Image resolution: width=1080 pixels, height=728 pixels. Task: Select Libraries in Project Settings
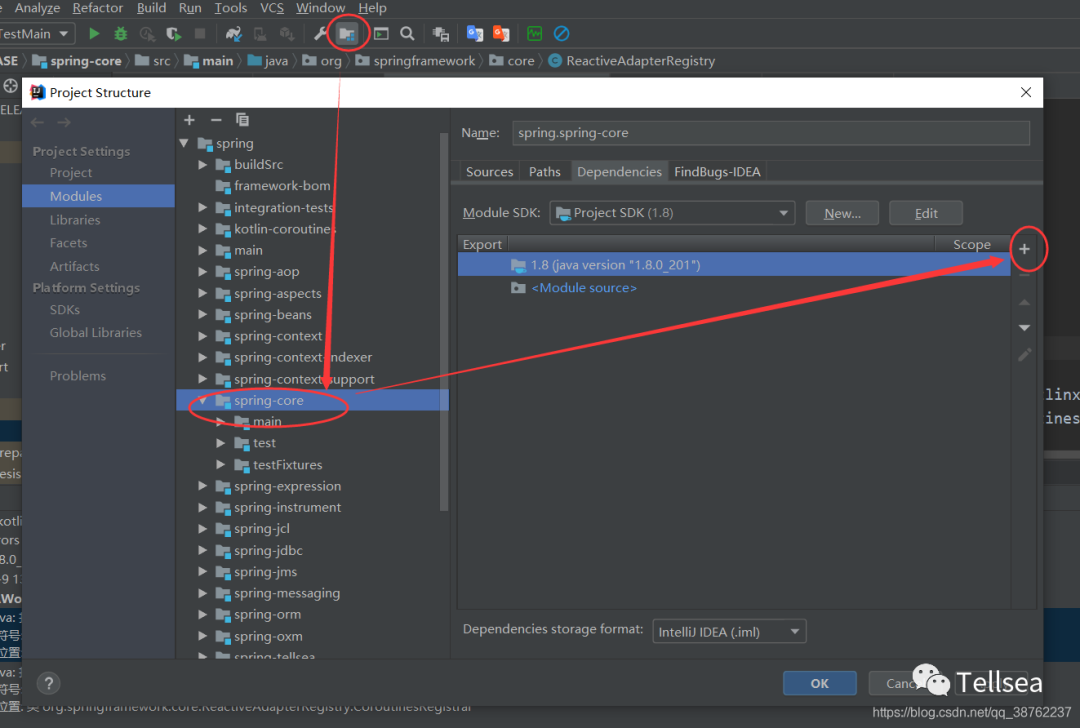pos(75,220)
